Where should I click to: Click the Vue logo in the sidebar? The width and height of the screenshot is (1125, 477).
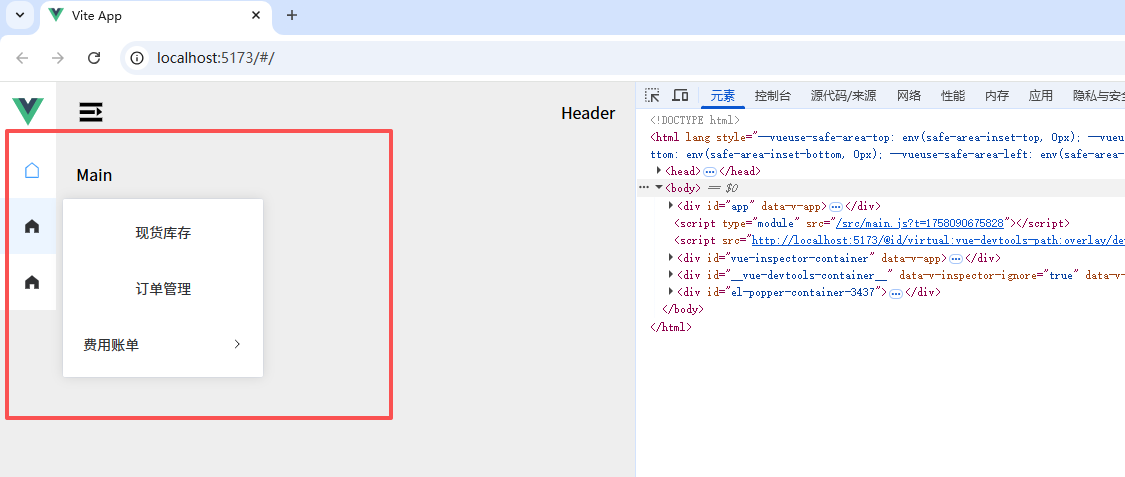click(x=28, y=111)
